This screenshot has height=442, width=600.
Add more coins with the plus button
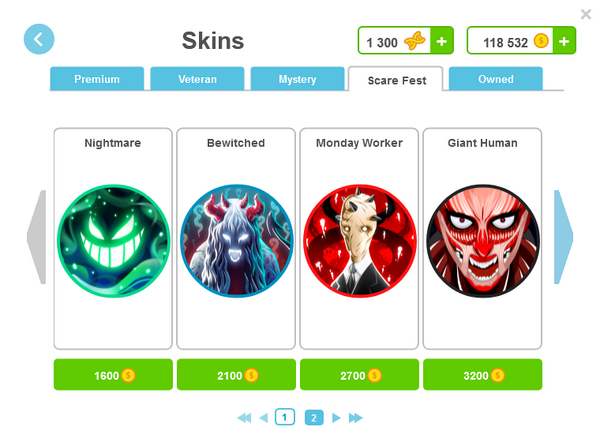pyautogui.click(x=564, y=41)
